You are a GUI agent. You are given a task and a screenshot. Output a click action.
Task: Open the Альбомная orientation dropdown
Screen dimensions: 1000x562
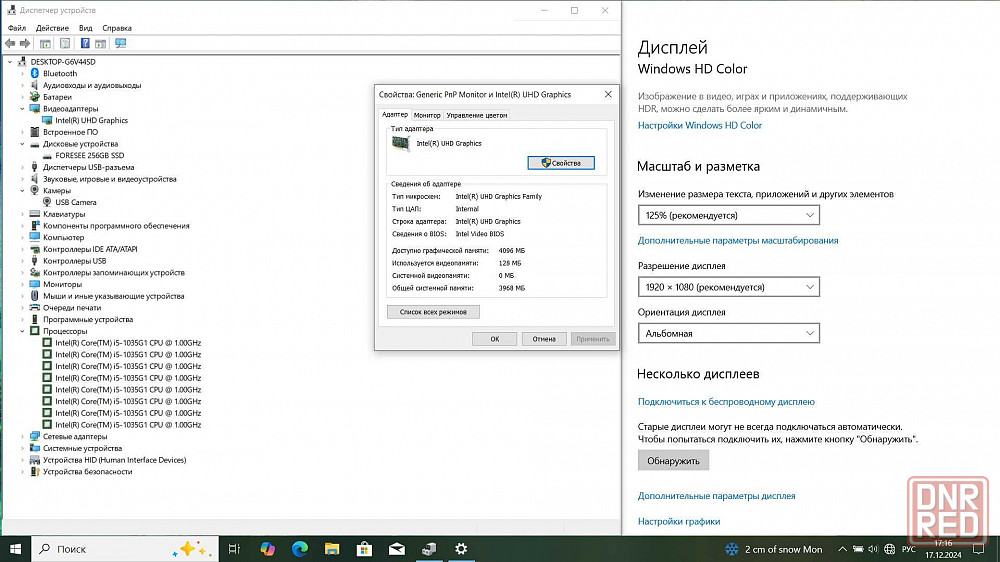728,333
